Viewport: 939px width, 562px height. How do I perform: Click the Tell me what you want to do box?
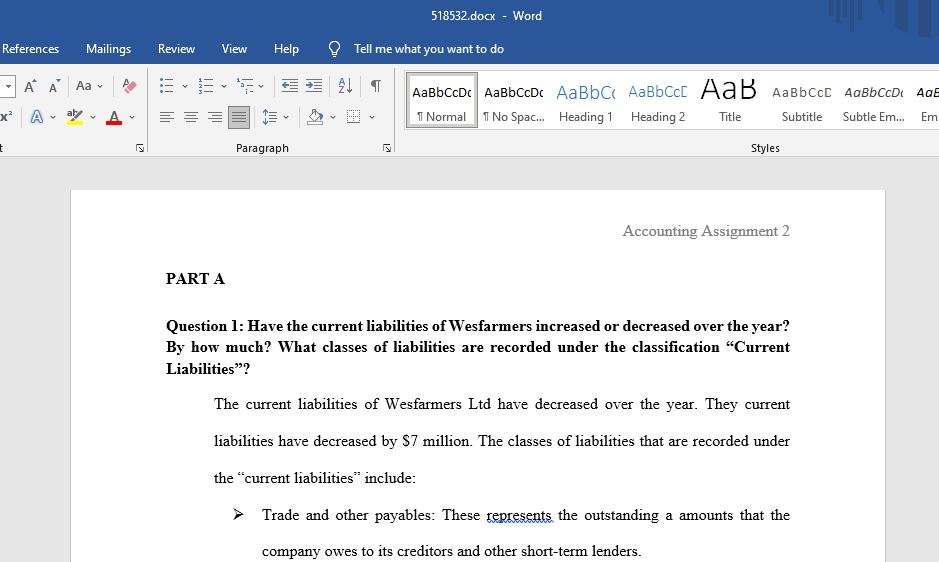[x=428, y=49]
